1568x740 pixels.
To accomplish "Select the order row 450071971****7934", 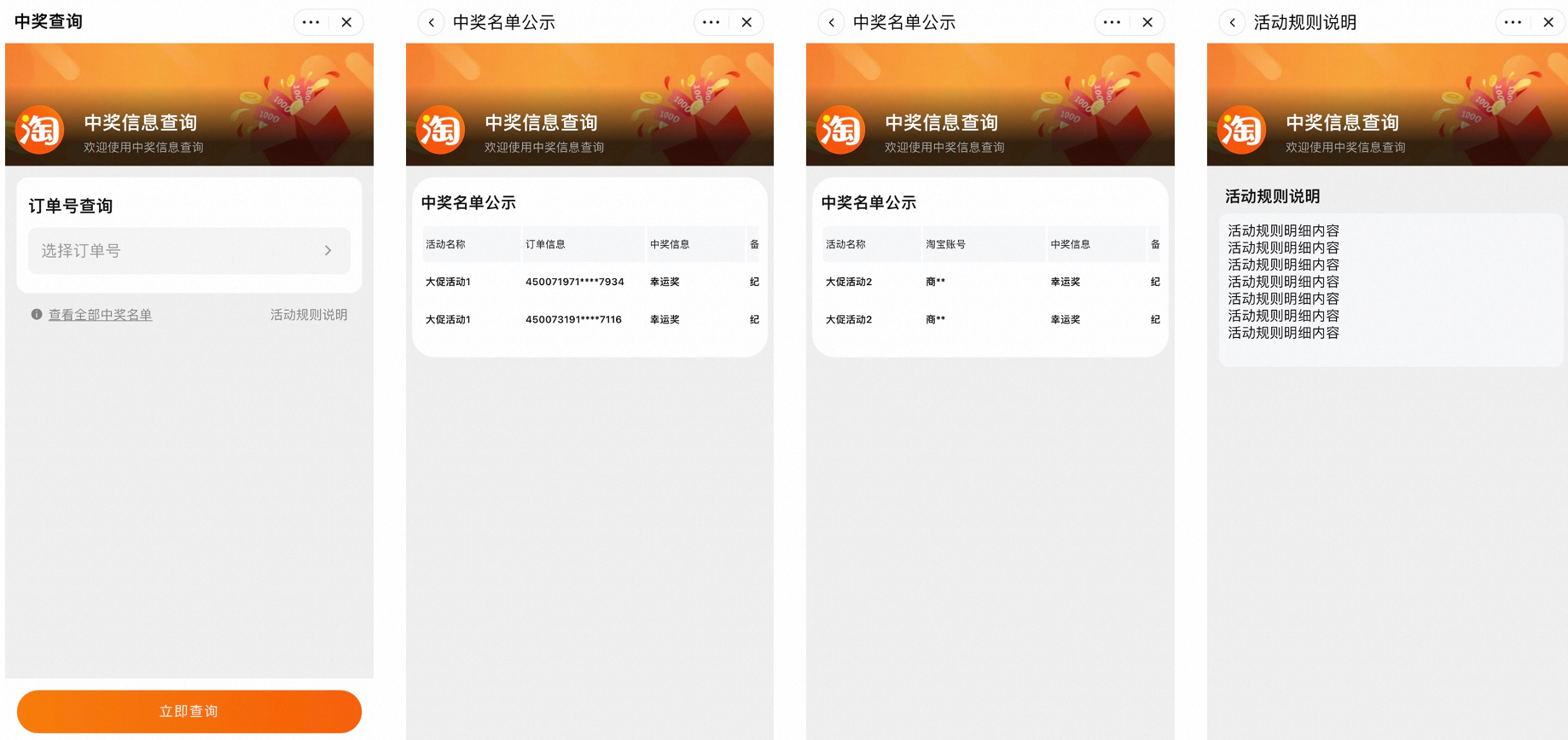I will point(574,282).
